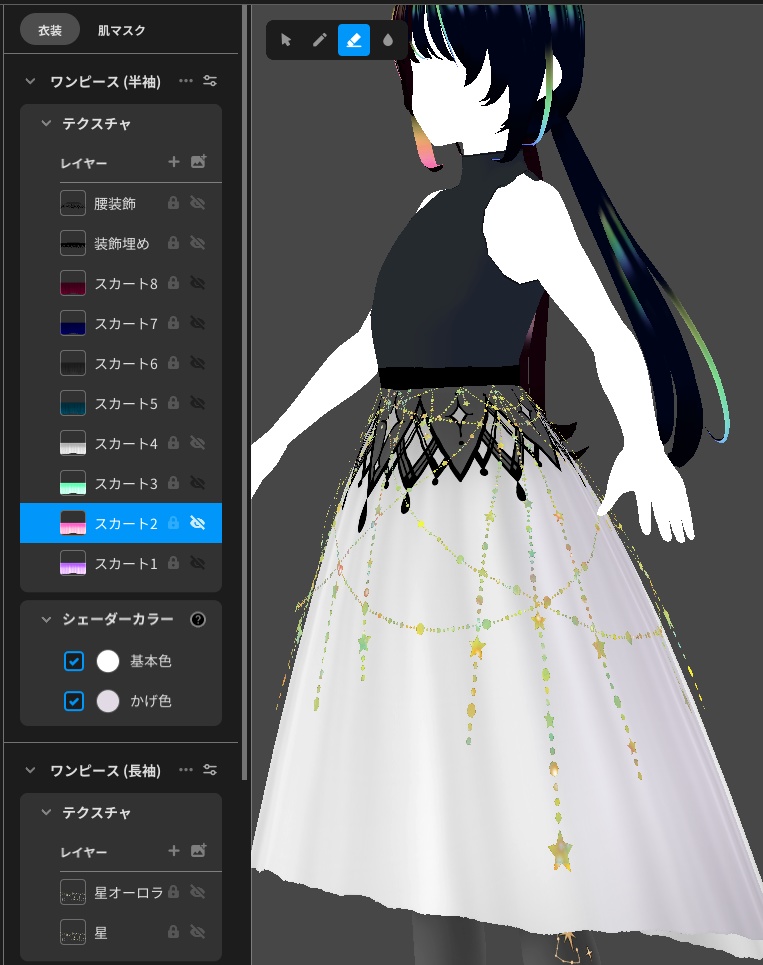Open the 基本色 white color swatch
763x965 pixels.
(x=108, y=661)
